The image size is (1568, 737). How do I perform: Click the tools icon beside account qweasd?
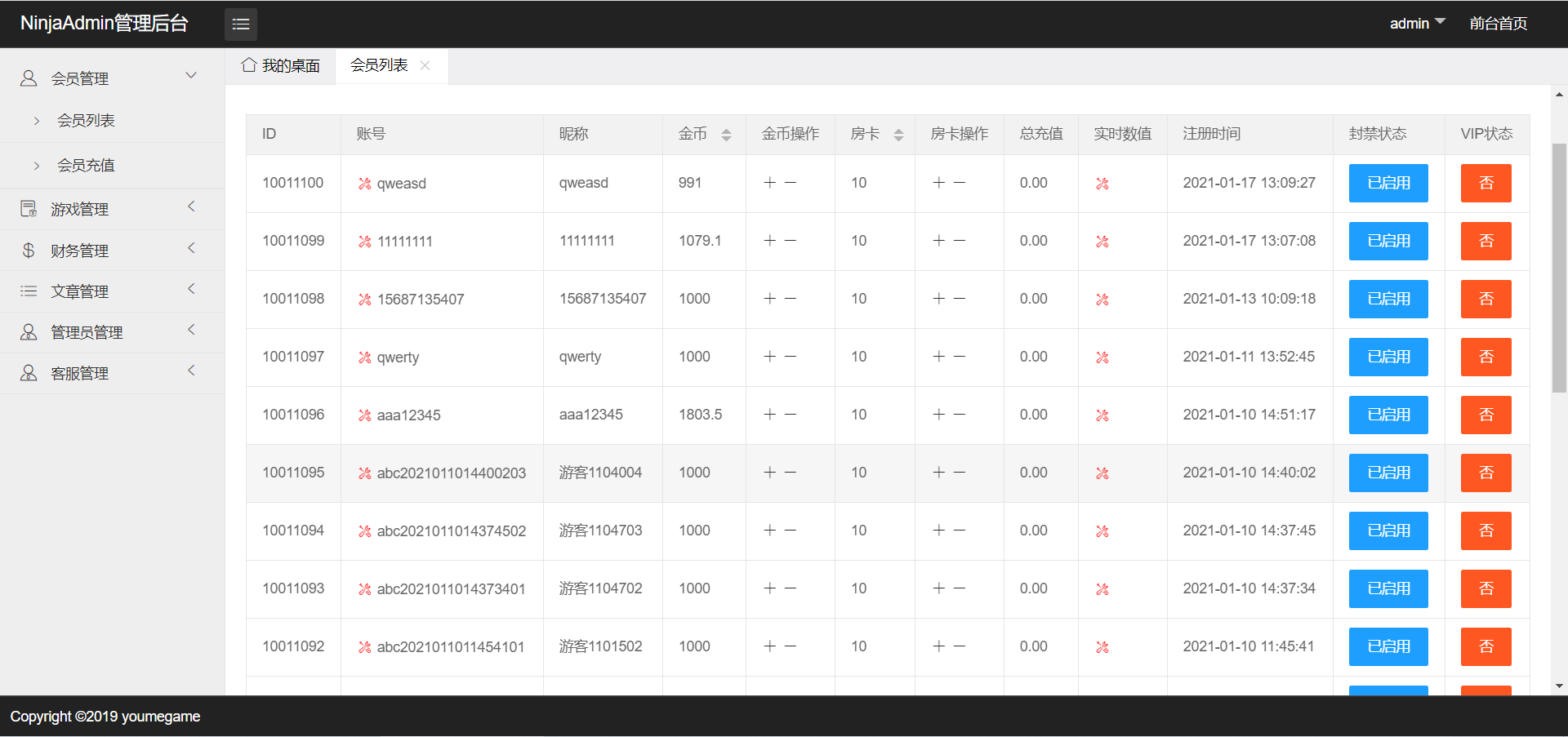364,184
